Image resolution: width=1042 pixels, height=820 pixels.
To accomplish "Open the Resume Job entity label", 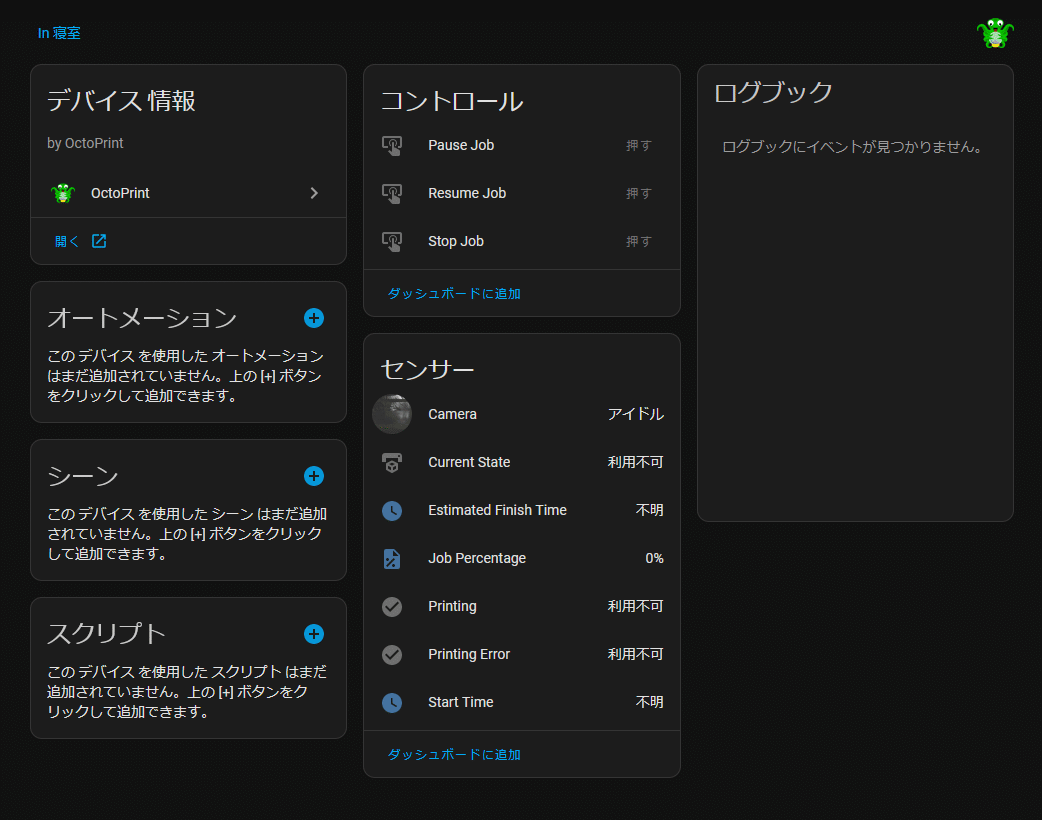I will [x=467, y=193].
